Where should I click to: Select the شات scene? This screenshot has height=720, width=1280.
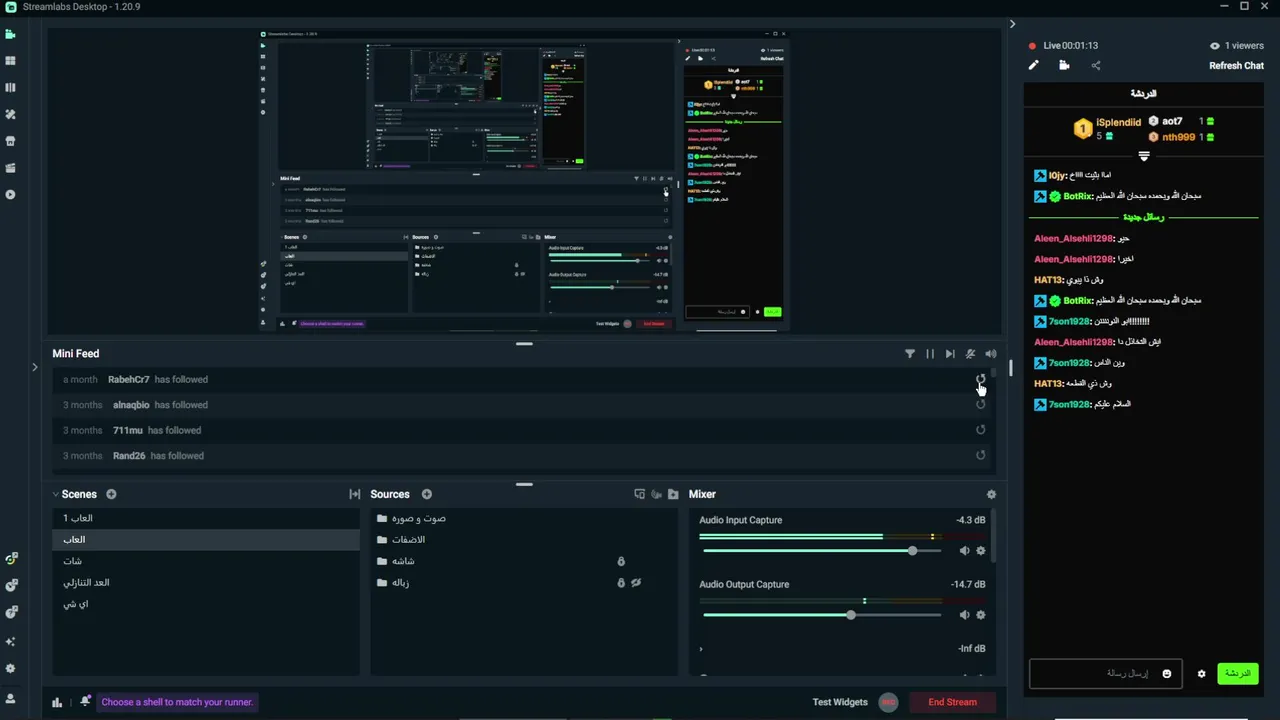pos(206,561)
